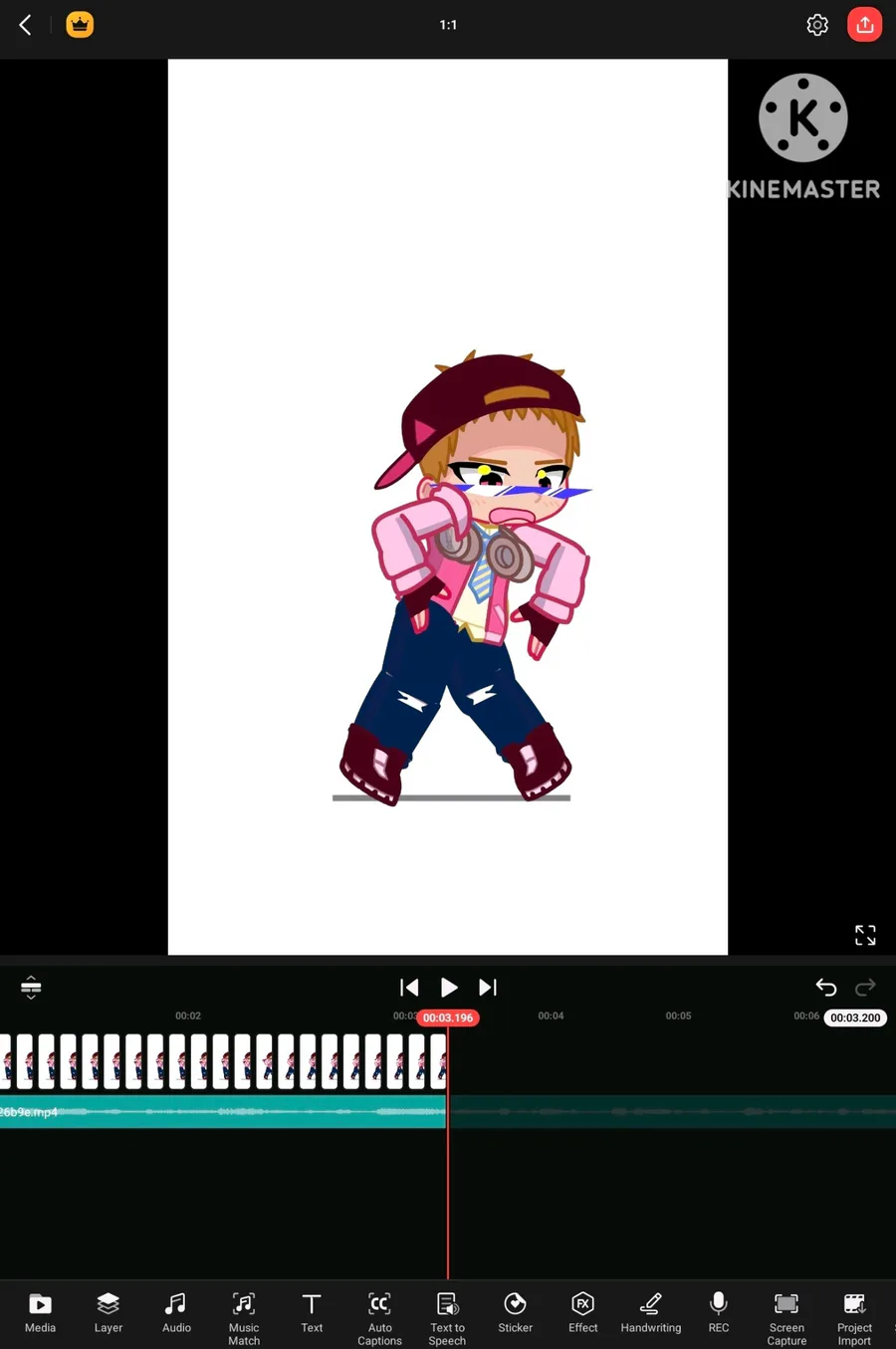Screen dimensions: 896x1349
Task: Enter fullscreen preview mode
Action: (x=865, y=935)
